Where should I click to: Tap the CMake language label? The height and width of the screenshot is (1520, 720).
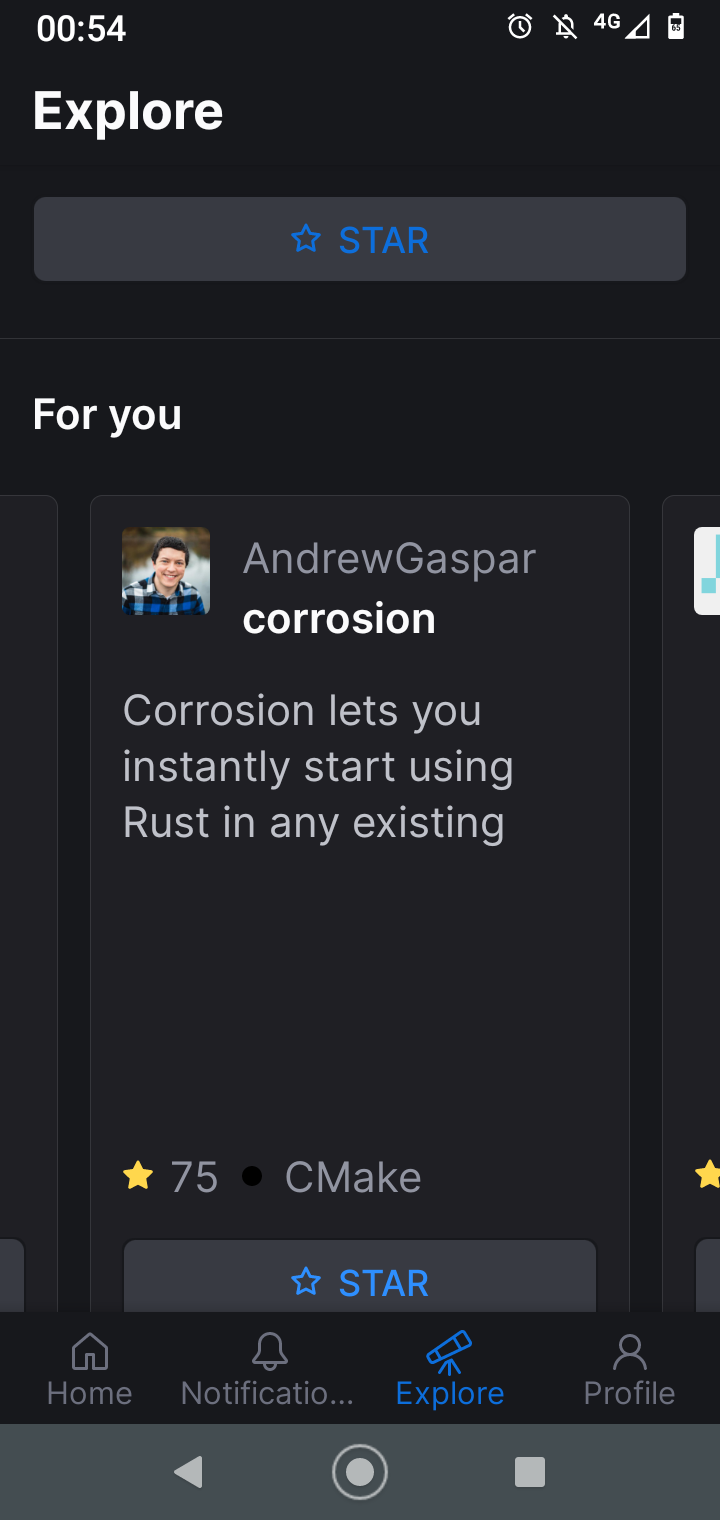[352, 1176]
